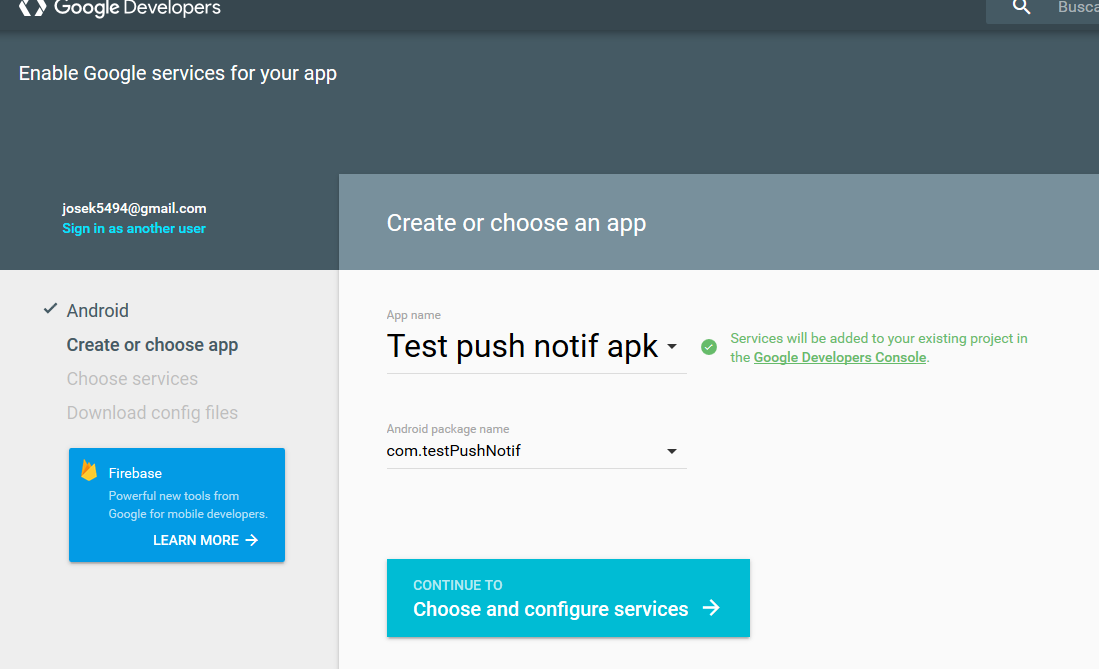1099x669 pixels.
Task: Click the arrow icon in Continue button
Action: pos(711,607)
